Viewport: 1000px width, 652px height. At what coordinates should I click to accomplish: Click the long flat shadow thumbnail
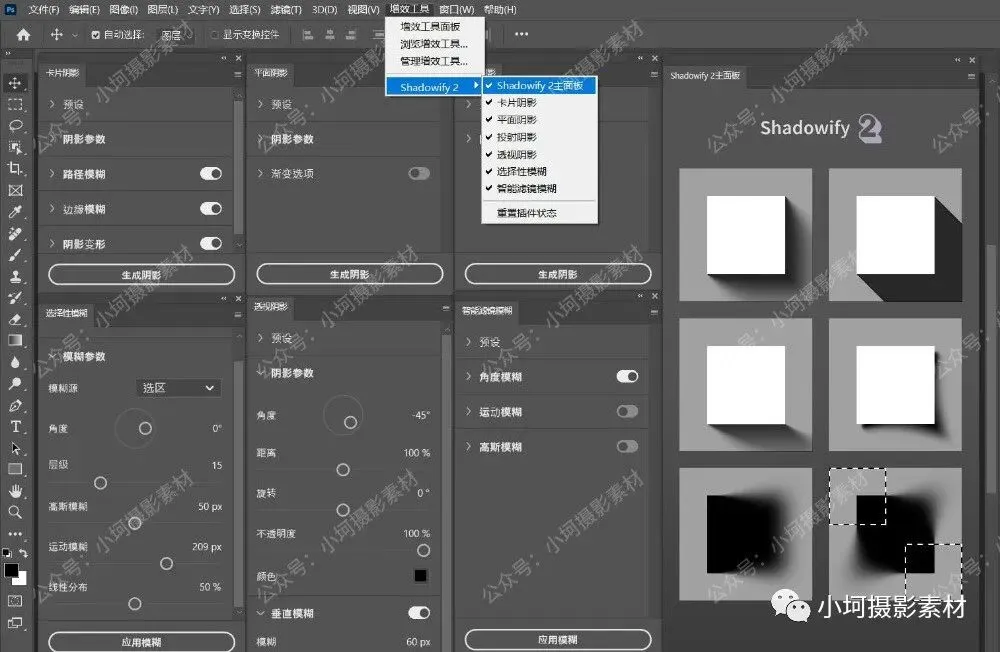895,235
